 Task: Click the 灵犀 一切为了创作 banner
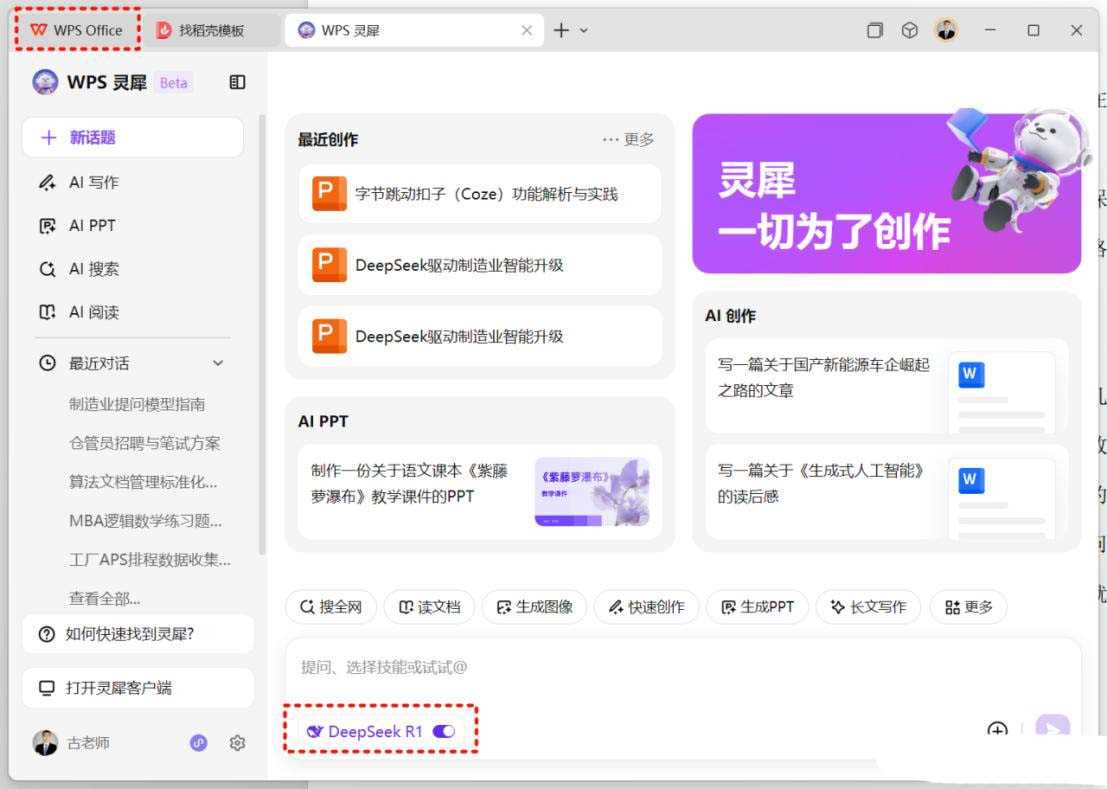[886, 193]
